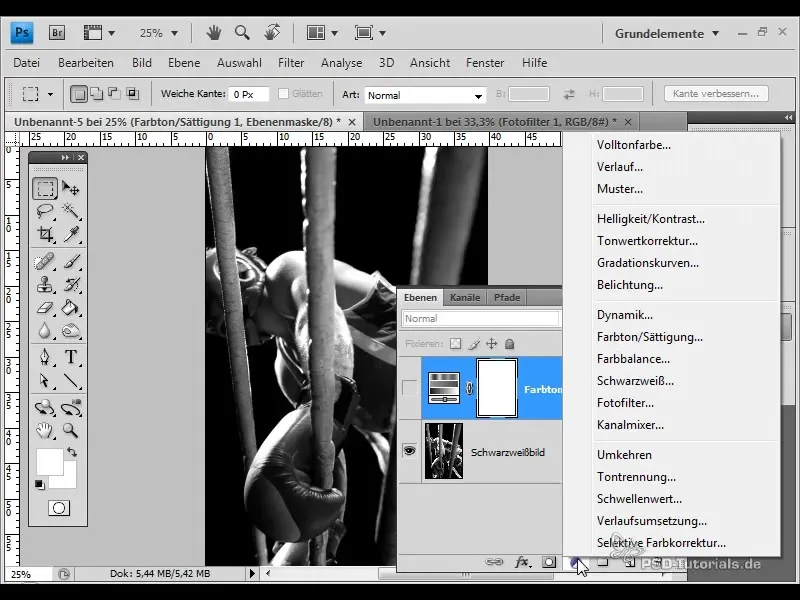
Task: Click the foreground color swatch
Action: pyautogui.click(x=49, y=462)
